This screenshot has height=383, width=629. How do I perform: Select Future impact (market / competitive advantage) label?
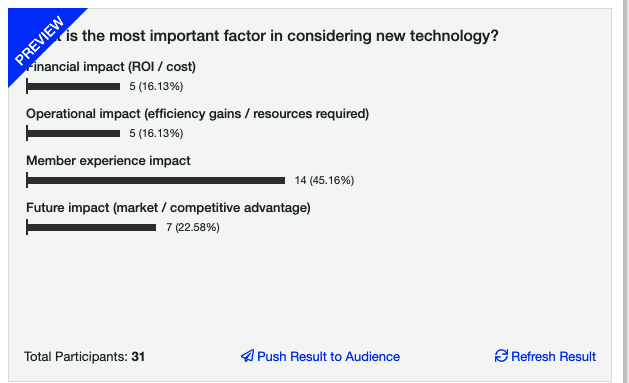point(168,208)
